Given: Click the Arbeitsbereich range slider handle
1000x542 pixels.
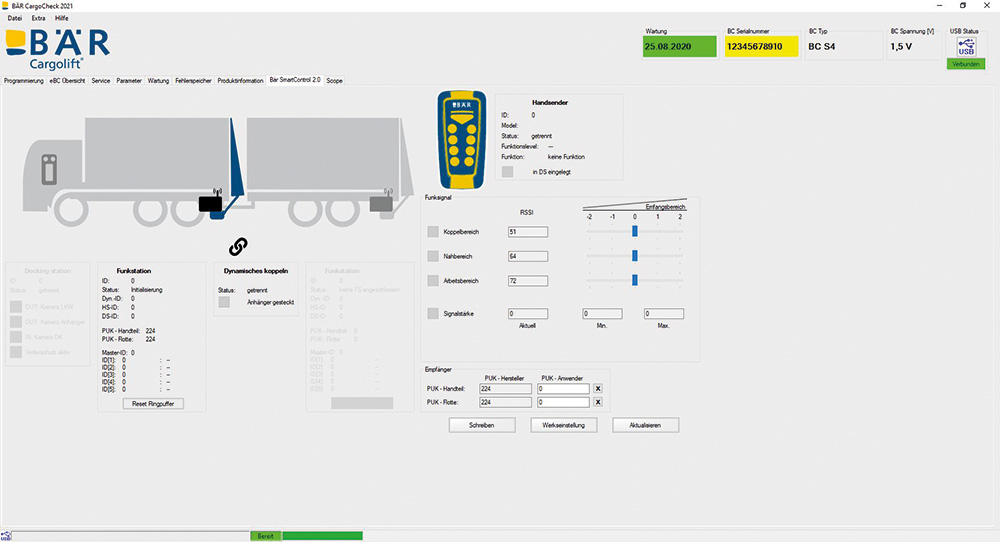Looking at the screenshot, I should coord(634,280).
